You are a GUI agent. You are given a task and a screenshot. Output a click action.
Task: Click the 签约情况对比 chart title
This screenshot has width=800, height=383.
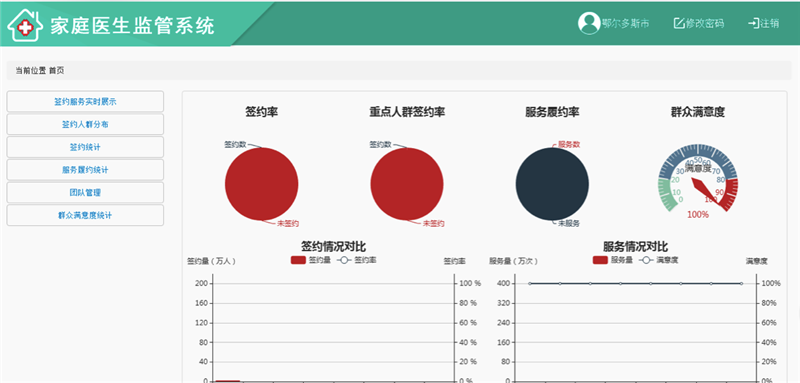333,247
